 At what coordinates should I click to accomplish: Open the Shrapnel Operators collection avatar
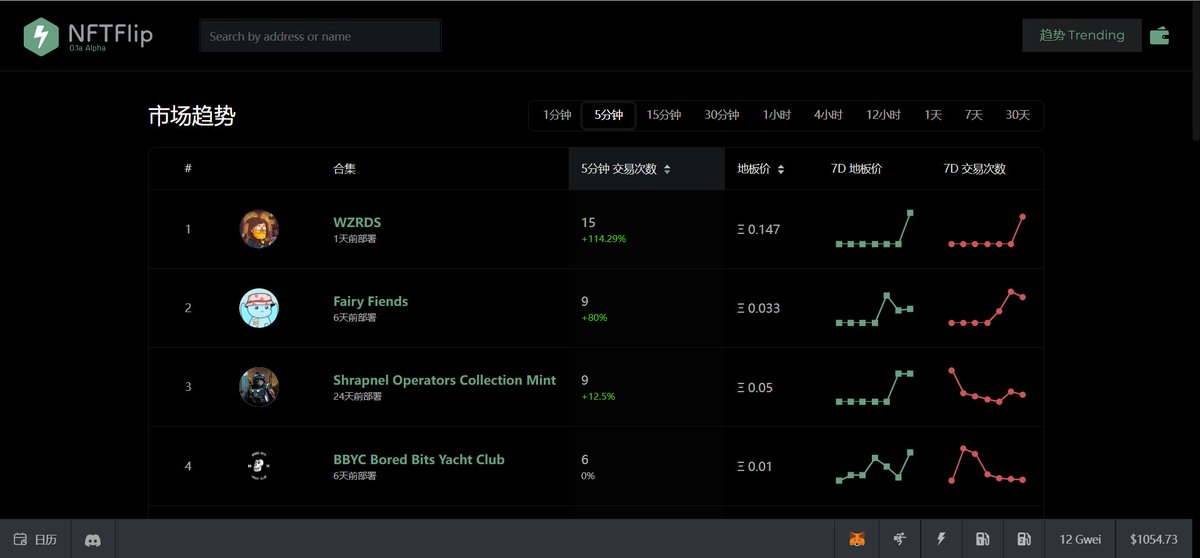coord(259,387)
